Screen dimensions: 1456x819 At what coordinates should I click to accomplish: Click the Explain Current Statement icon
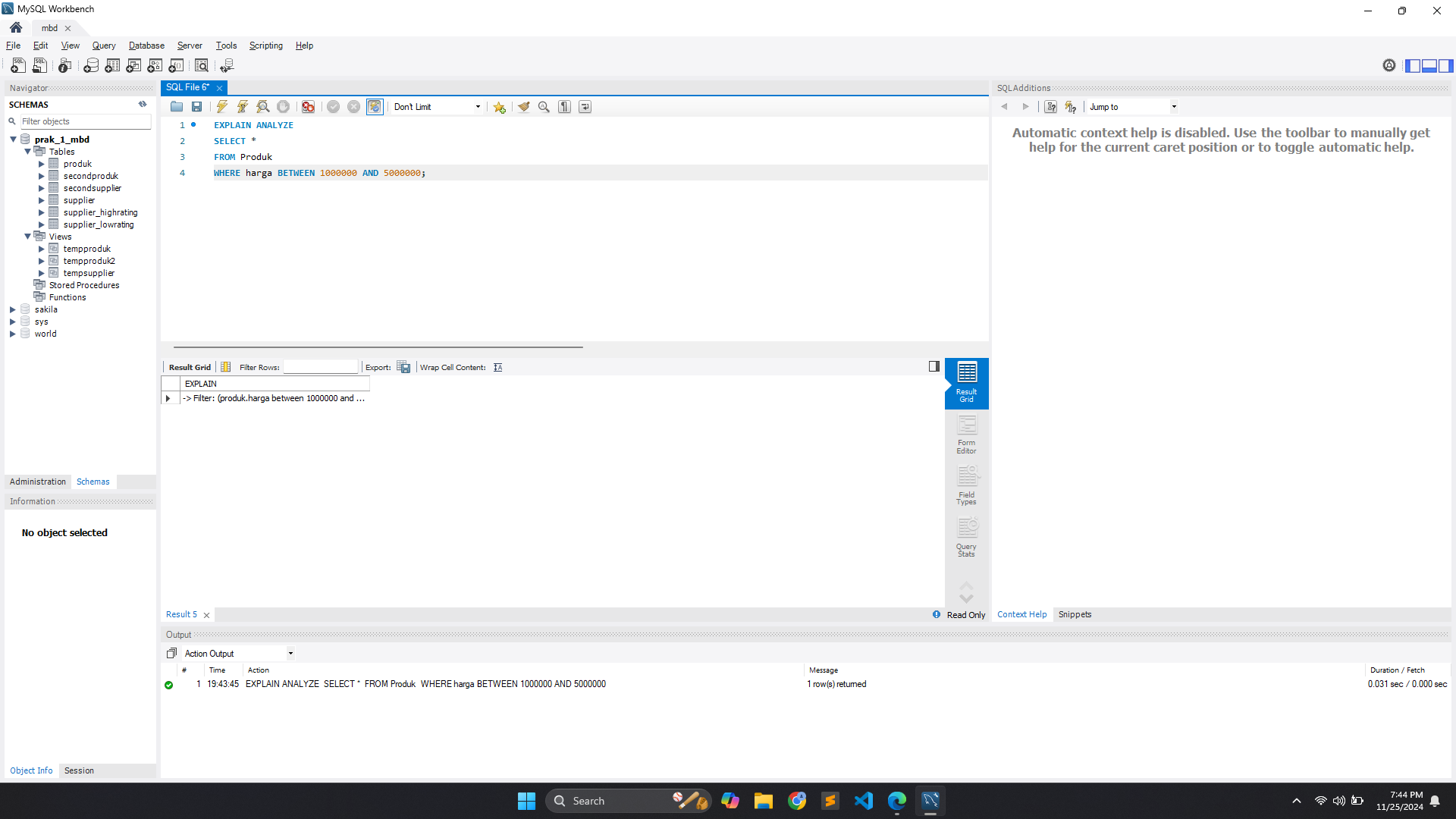pos(263,107)
